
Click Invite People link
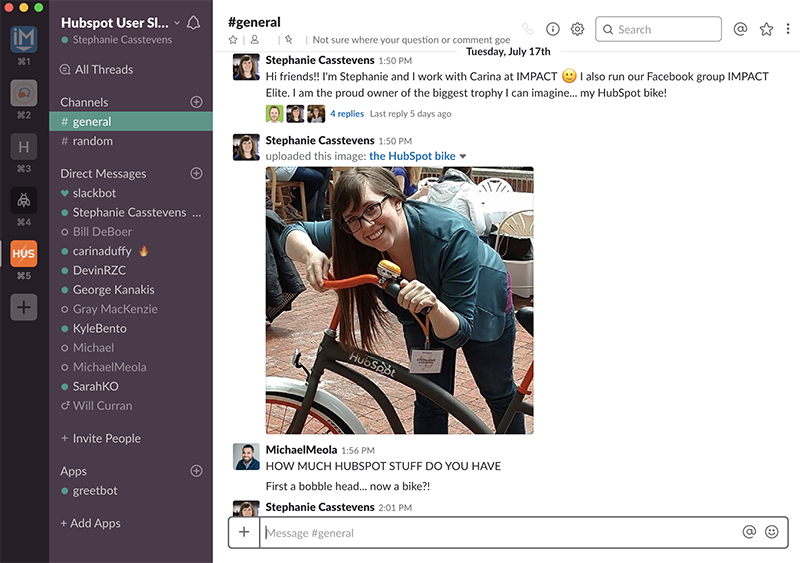(101, 438)
